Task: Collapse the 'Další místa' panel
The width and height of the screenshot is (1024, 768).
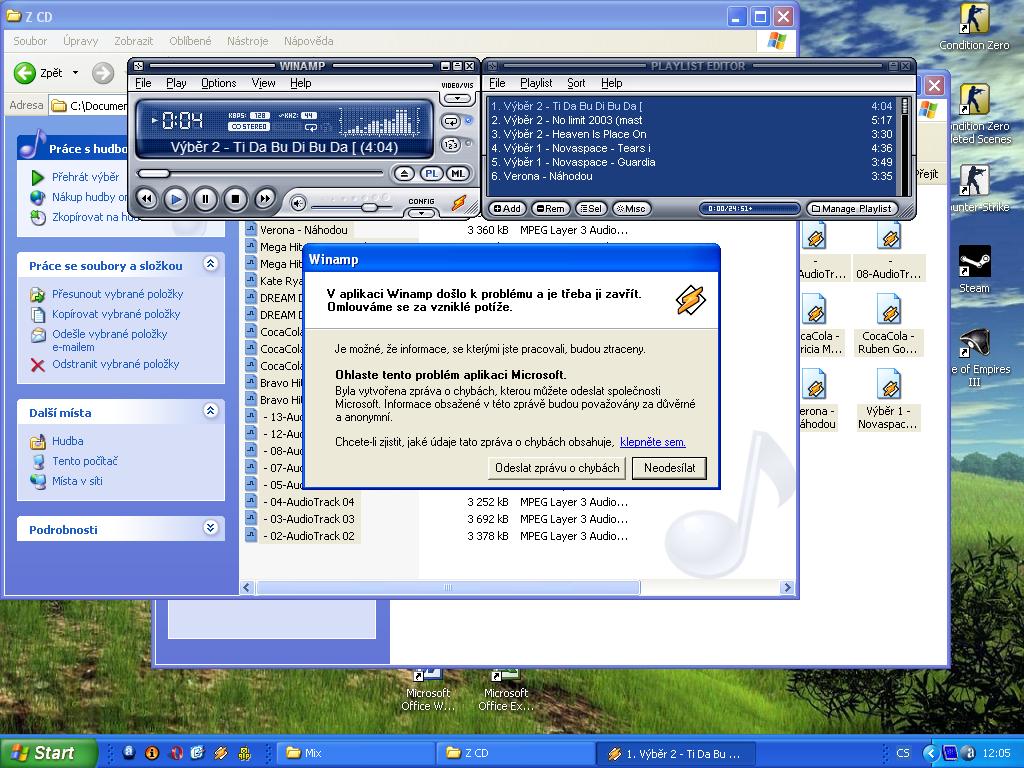Action: [x=210, y=411]
